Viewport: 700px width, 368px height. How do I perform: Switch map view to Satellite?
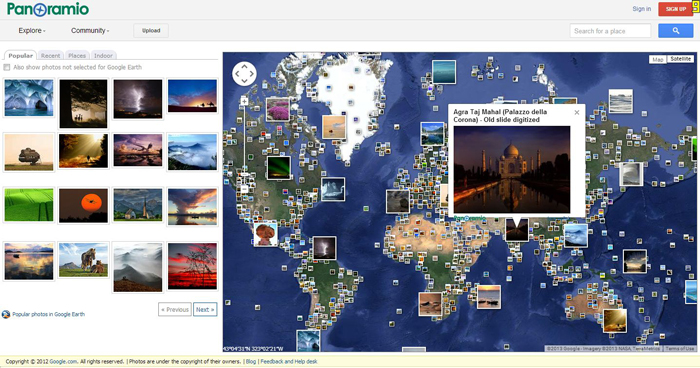(680, 59)
